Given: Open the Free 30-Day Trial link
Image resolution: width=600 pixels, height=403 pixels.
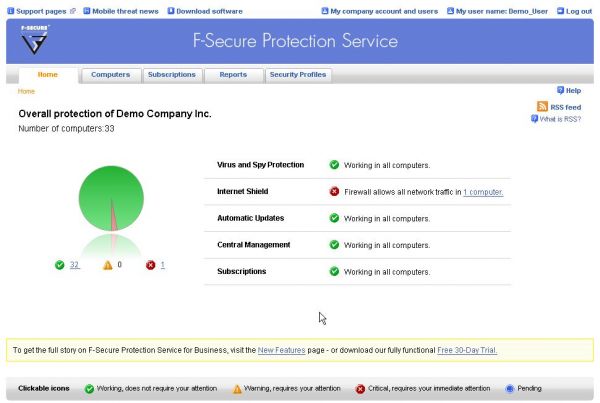Looking at the screenshot, I should click(467, 350).
